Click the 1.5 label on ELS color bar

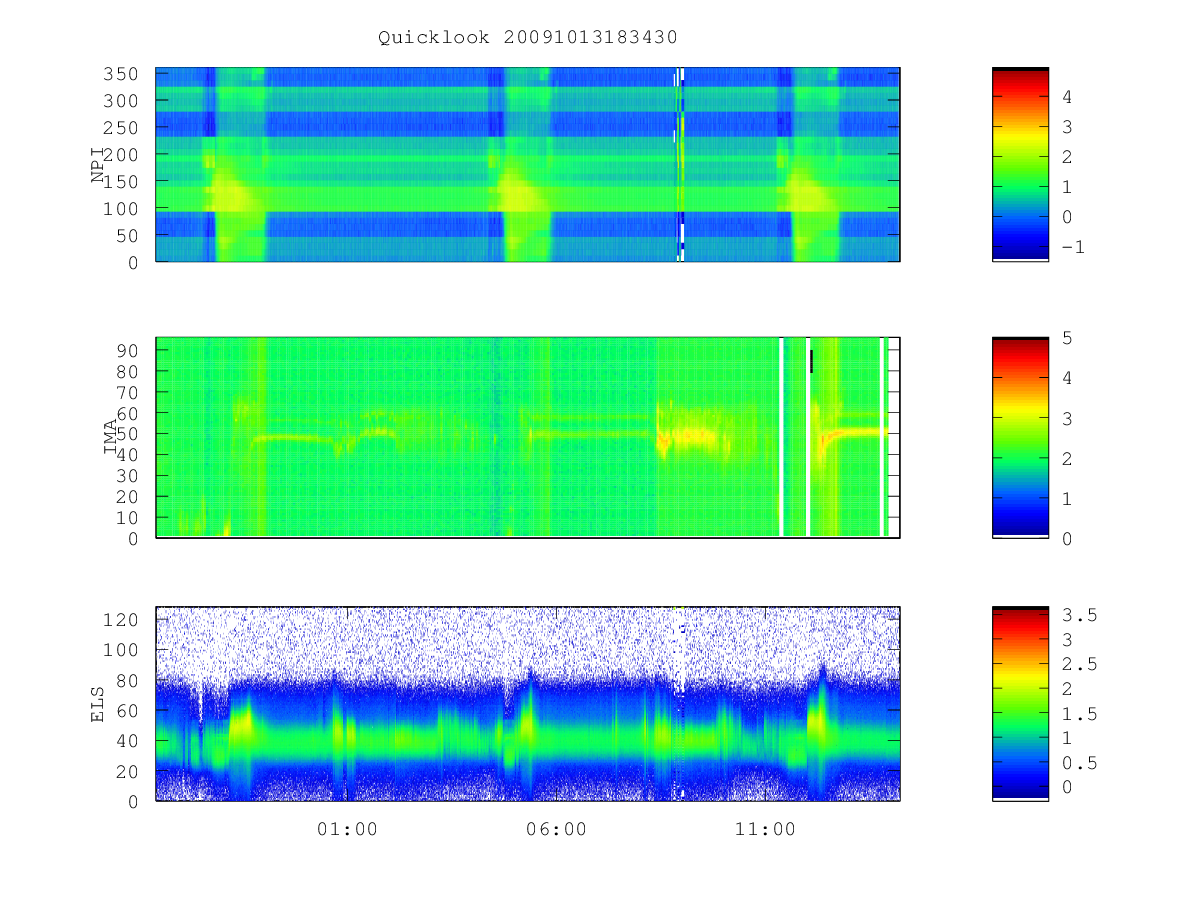[1079, 713]
